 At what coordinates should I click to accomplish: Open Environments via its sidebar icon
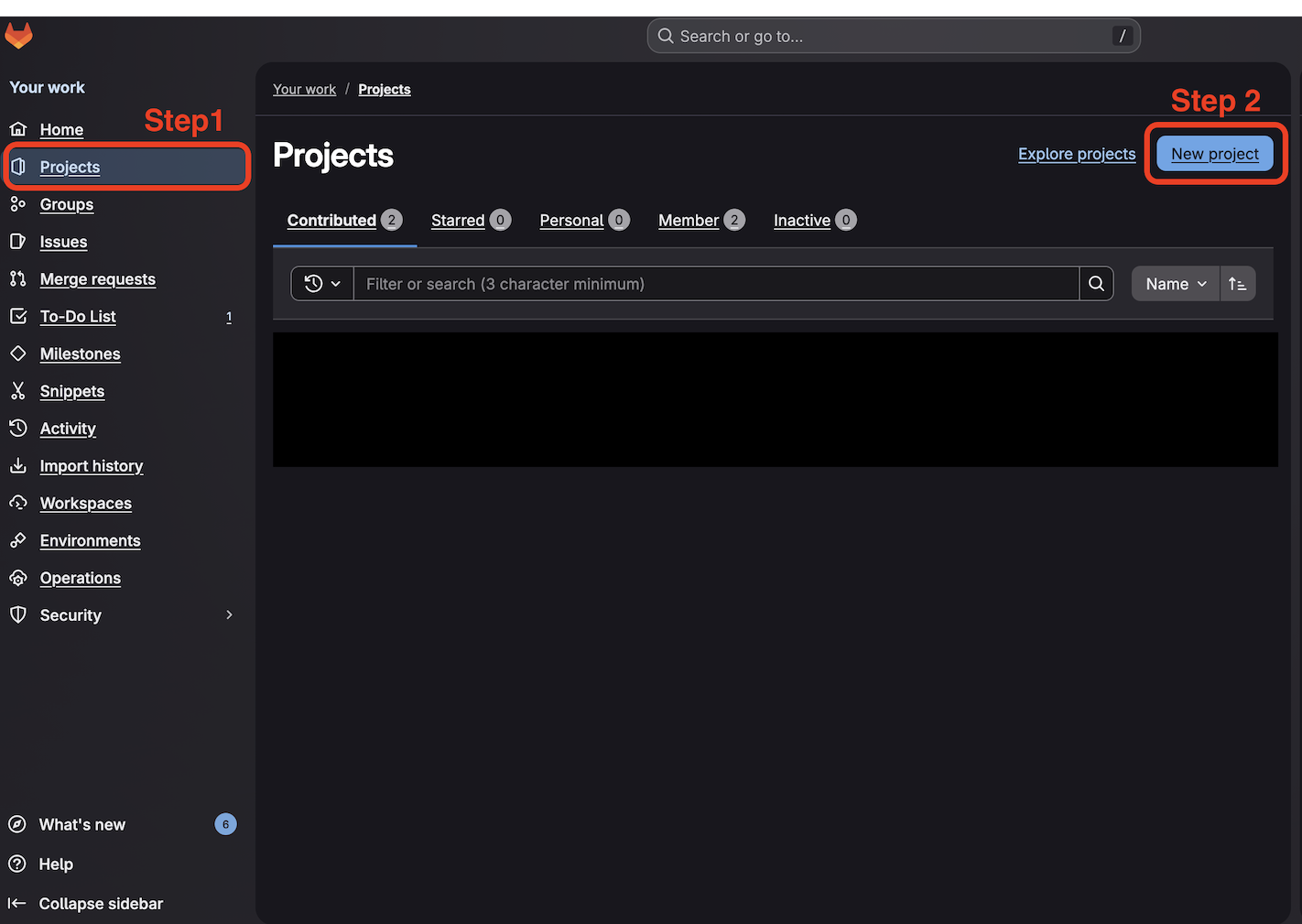(x=18, y=540)
